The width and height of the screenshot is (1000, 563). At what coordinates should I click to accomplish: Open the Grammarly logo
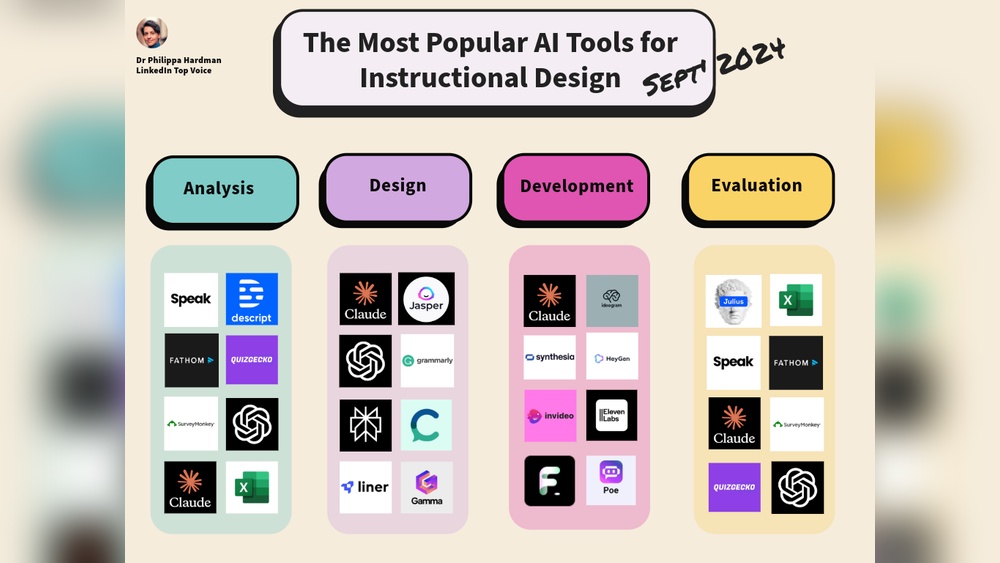pos(427,361)
